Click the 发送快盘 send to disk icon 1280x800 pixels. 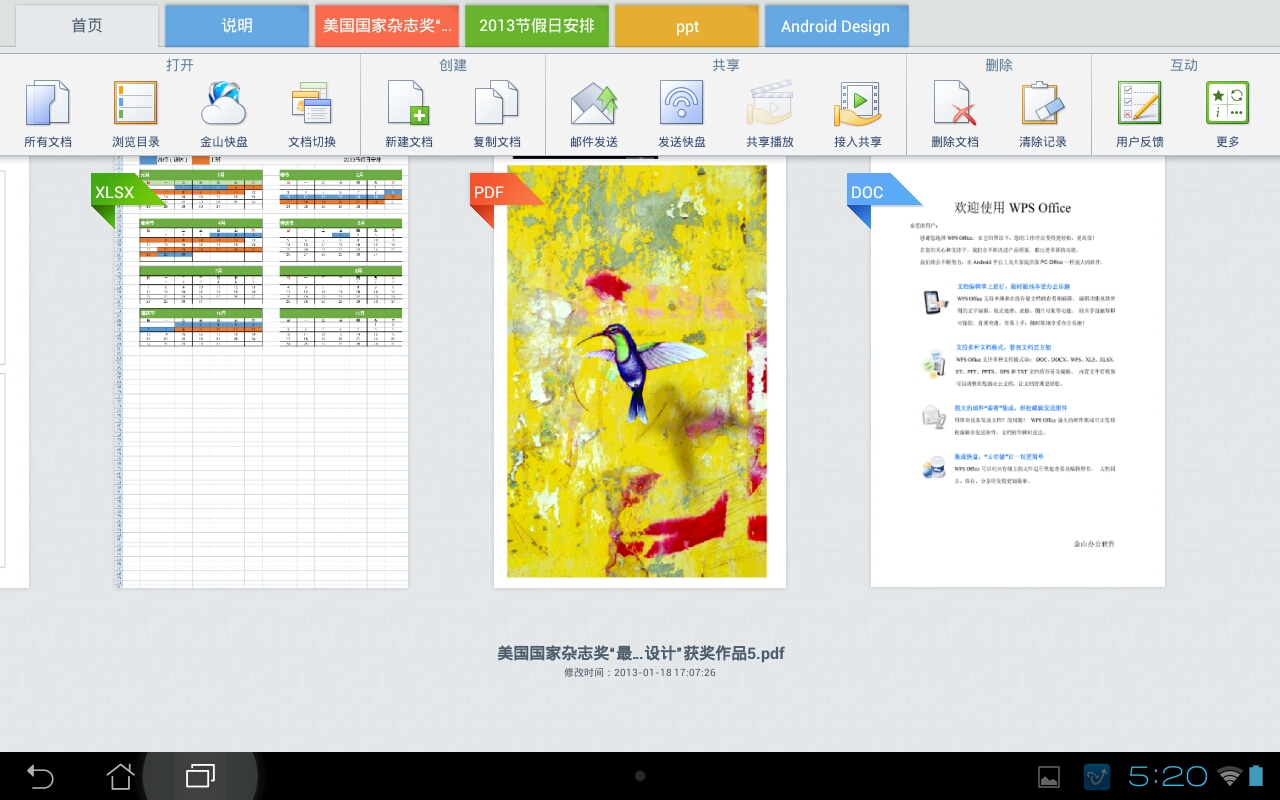tap(682, 103)
